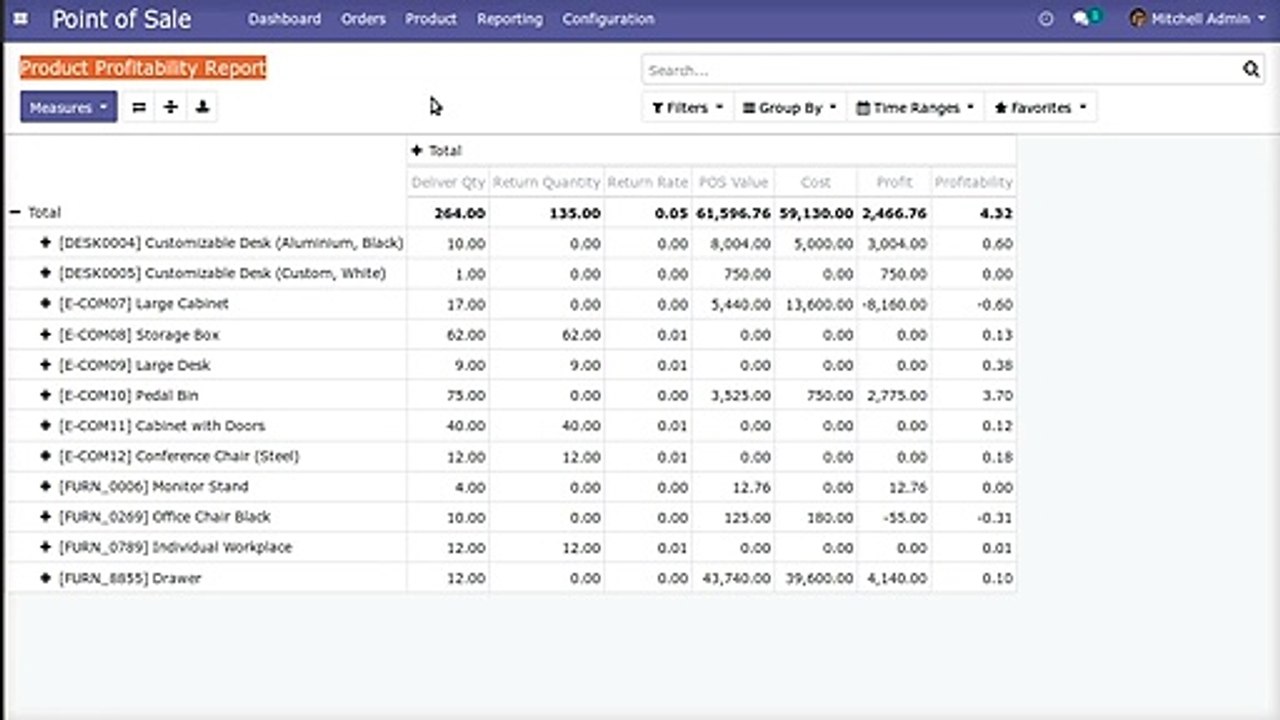Click the Expand all pivot icon
Screen dimensions: 1280x720
(171, 107)
